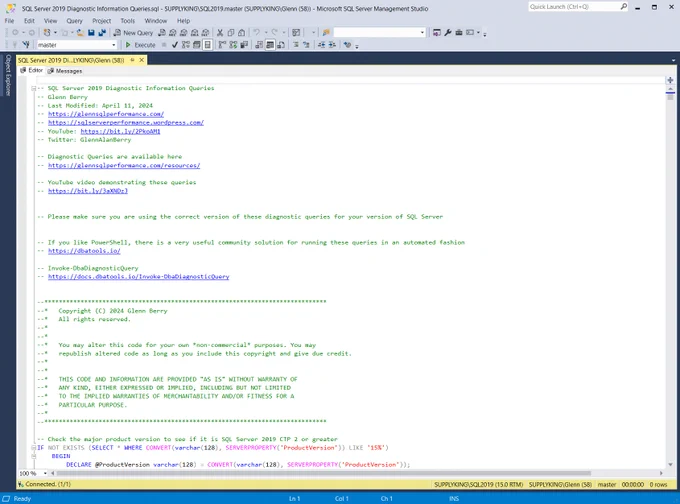Parse the query with the checkmark icon
Screen dimensions: 680x504
coord(175,45)
